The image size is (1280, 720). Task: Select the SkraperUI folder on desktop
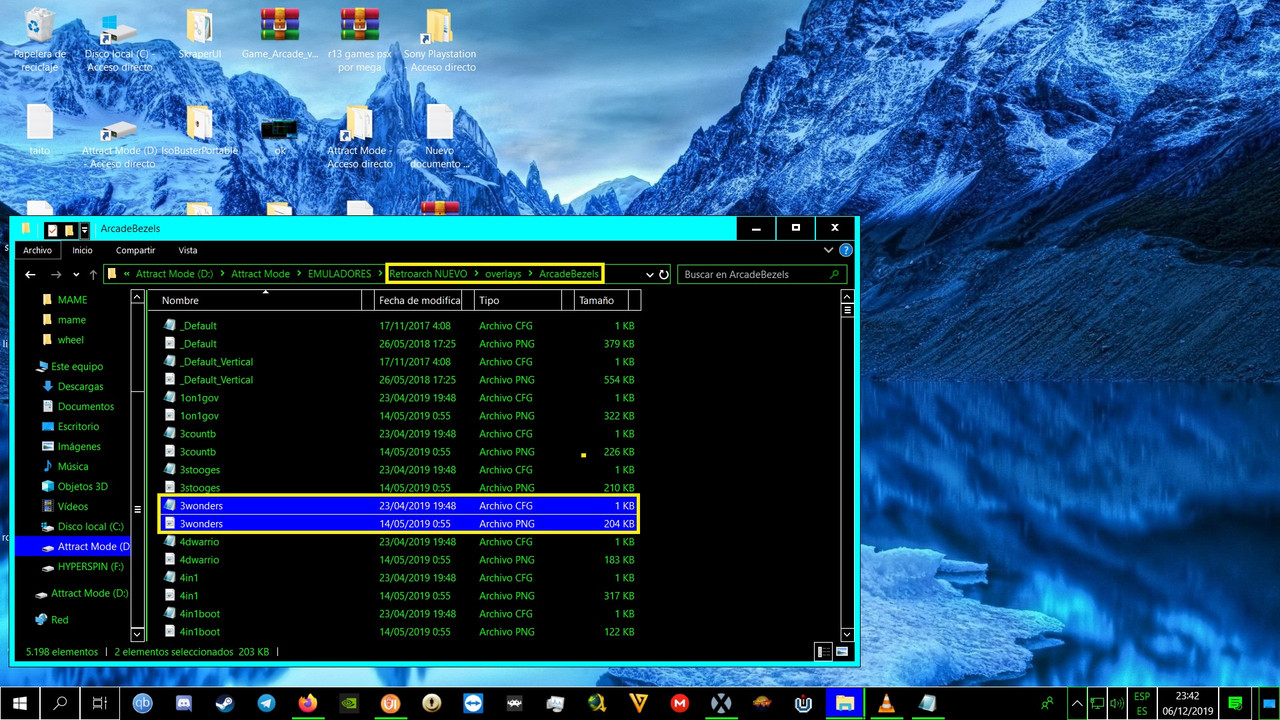click(199, 35)
